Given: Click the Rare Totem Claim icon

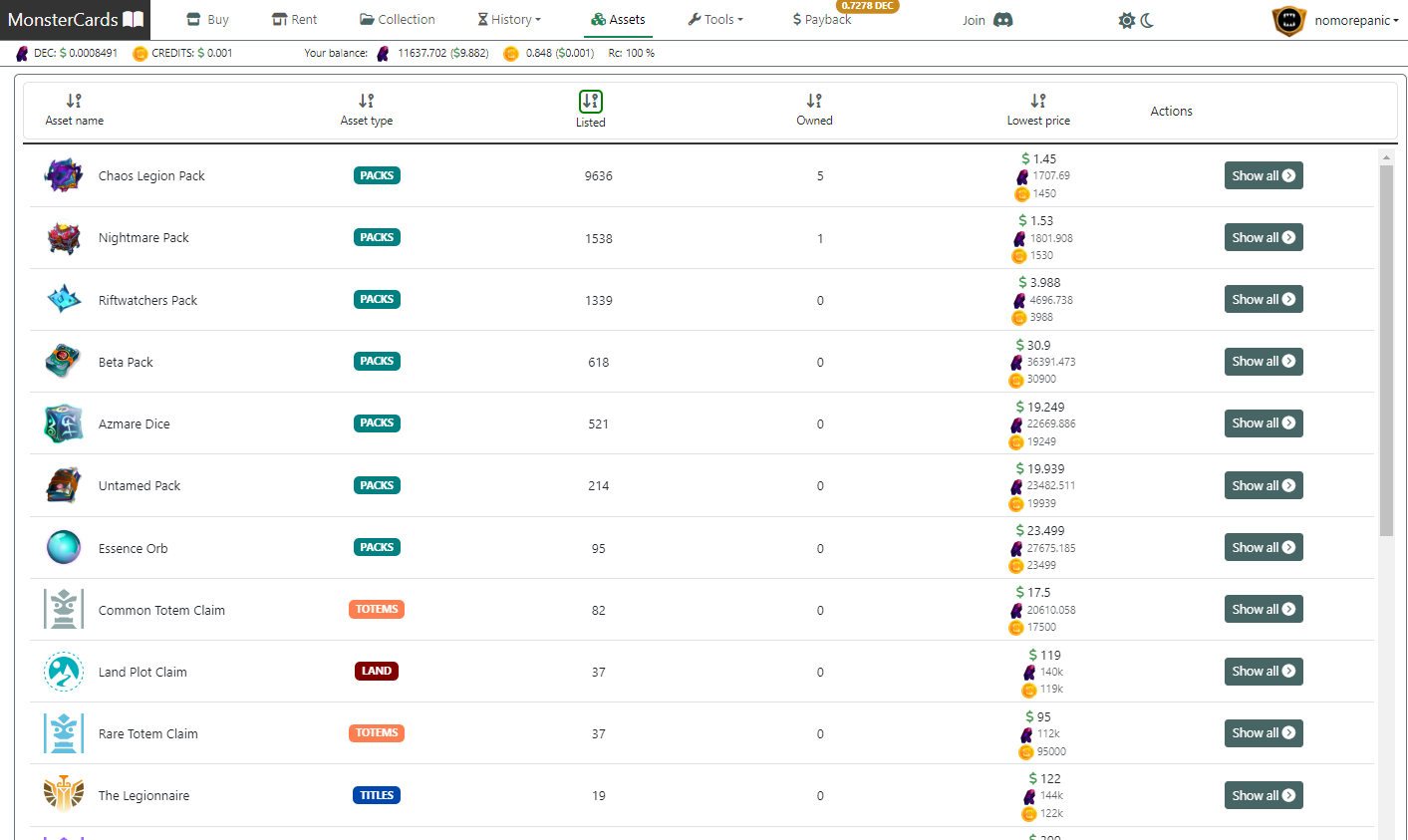Looking at the screenshot, I should point(64,733).
